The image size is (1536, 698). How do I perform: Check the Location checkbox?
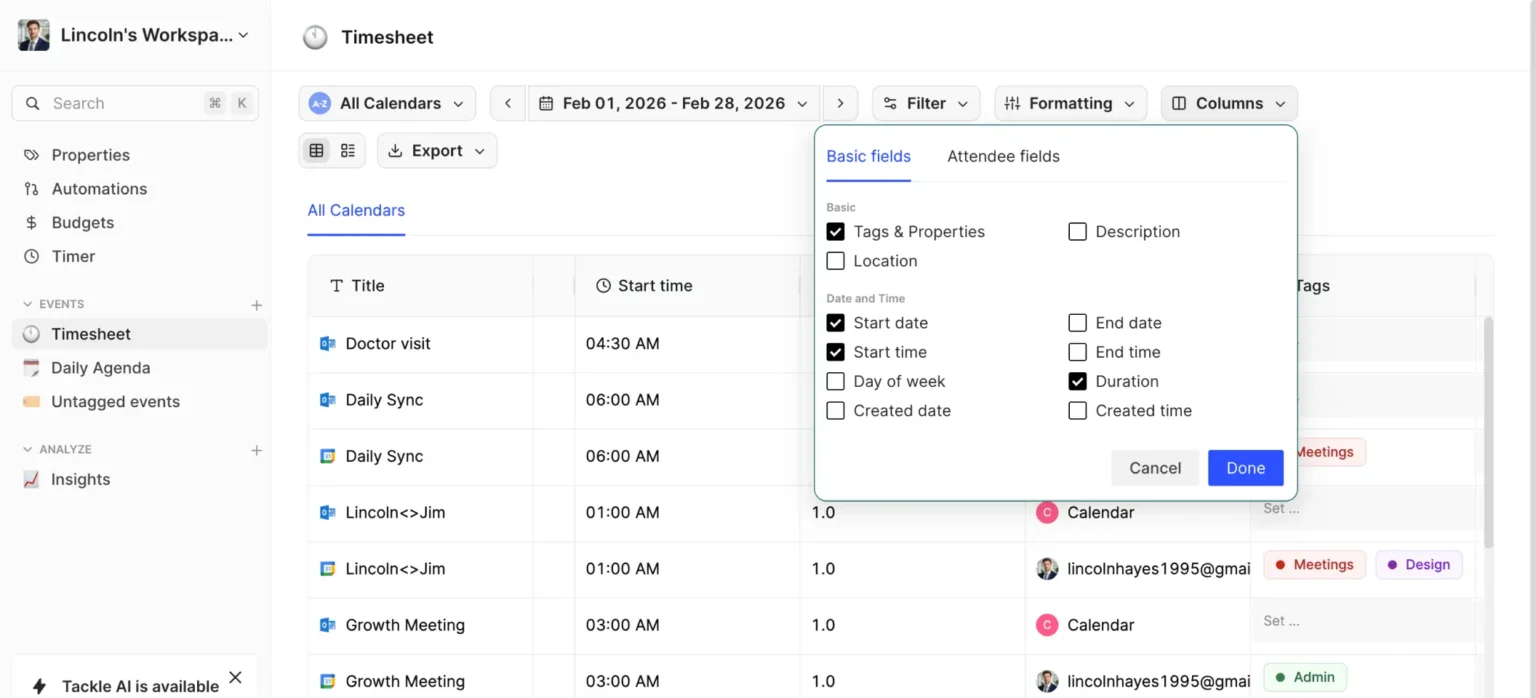pos(836,261)
